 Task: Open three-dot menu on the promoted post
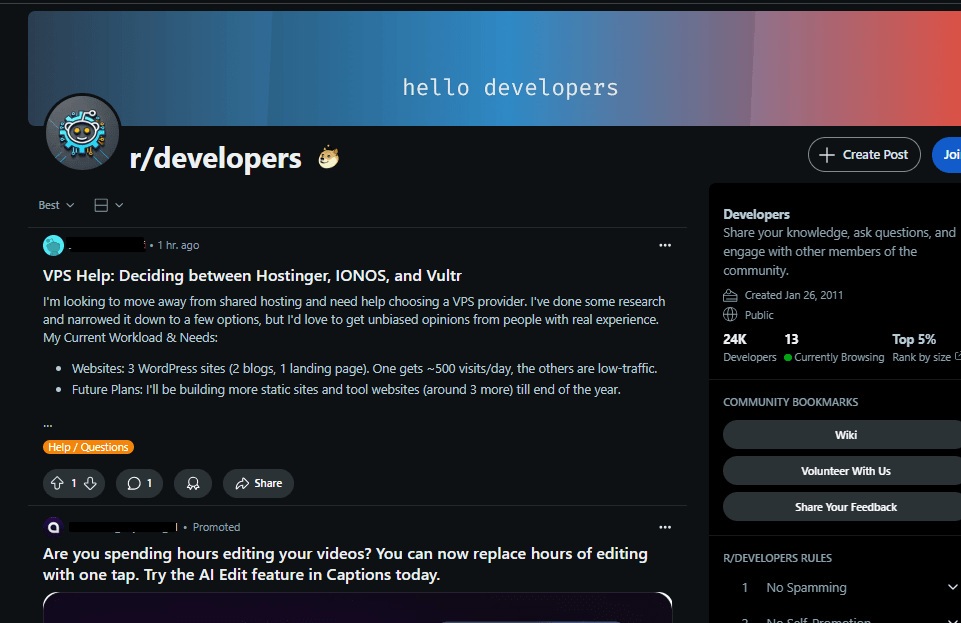[665, 527]
